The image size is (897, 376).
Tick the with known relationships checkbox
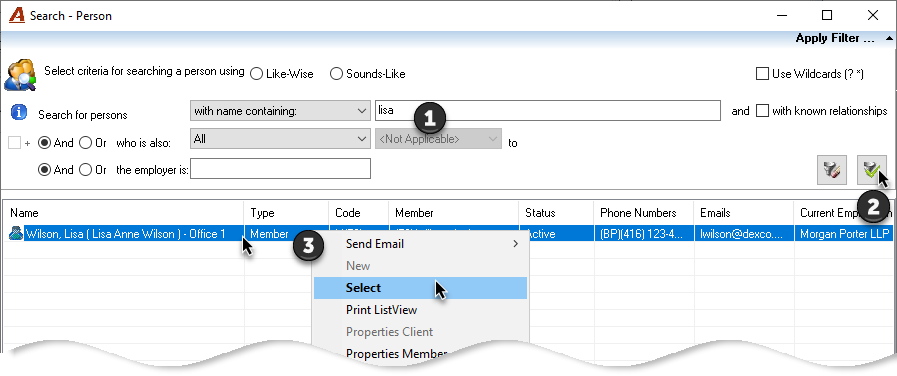tap(762, 111)
